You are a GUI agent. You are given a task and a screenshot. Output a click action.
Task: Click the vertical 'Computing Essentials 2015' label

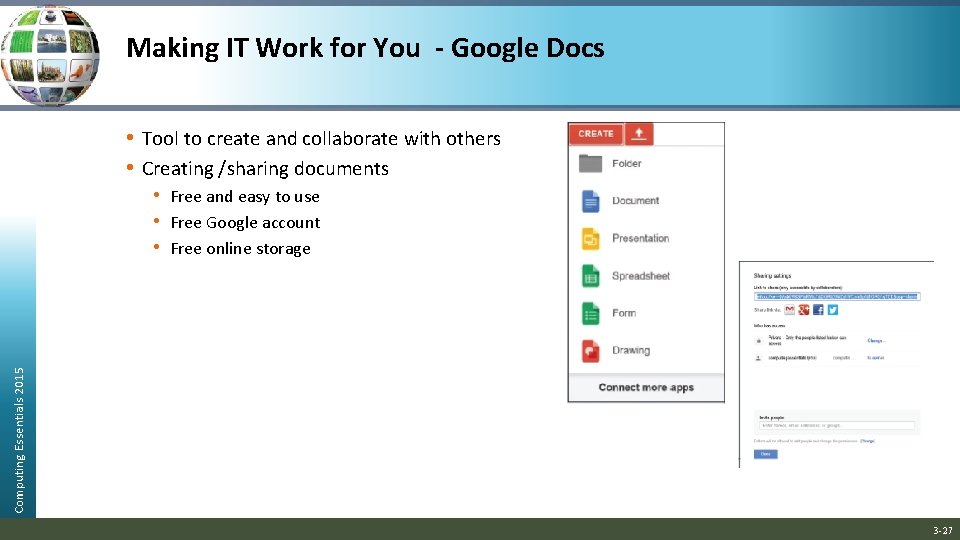(x=19, y=440)
